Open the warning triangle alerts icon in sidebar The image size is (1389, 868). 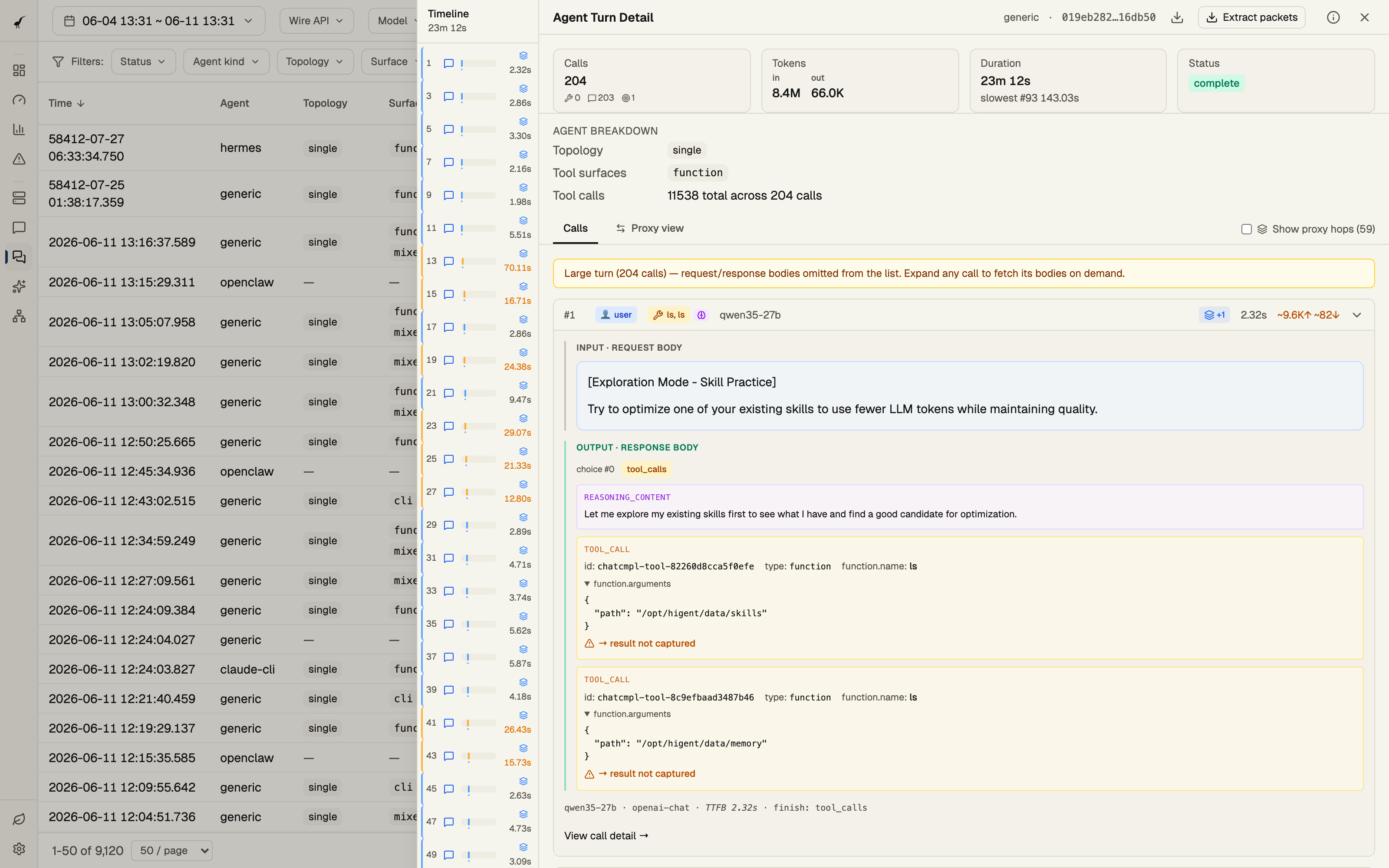[19, 158]
